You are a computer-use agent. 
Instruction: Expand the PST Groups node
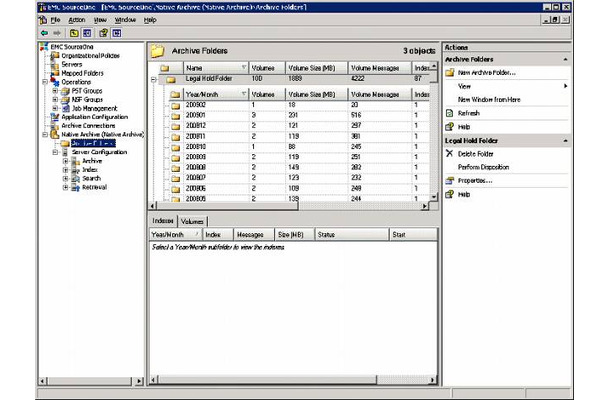point(55,91)
